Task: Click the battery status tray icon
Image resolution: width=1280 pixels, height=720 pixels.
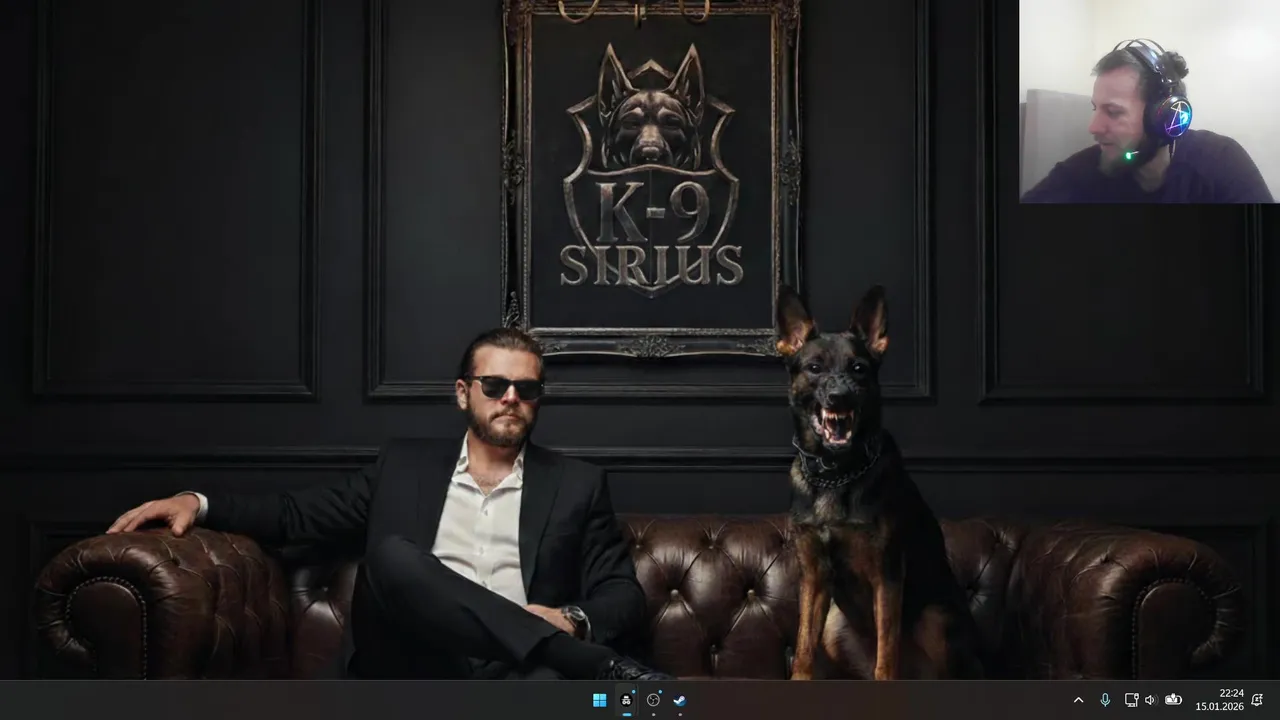Action: 1173,700
